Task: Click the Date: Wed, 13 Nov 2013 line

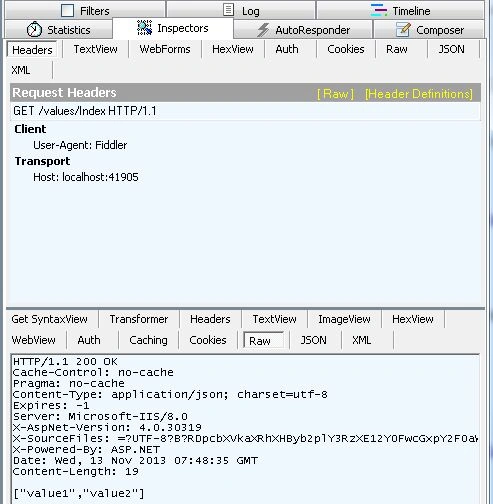Action: [x=135, y=461]
